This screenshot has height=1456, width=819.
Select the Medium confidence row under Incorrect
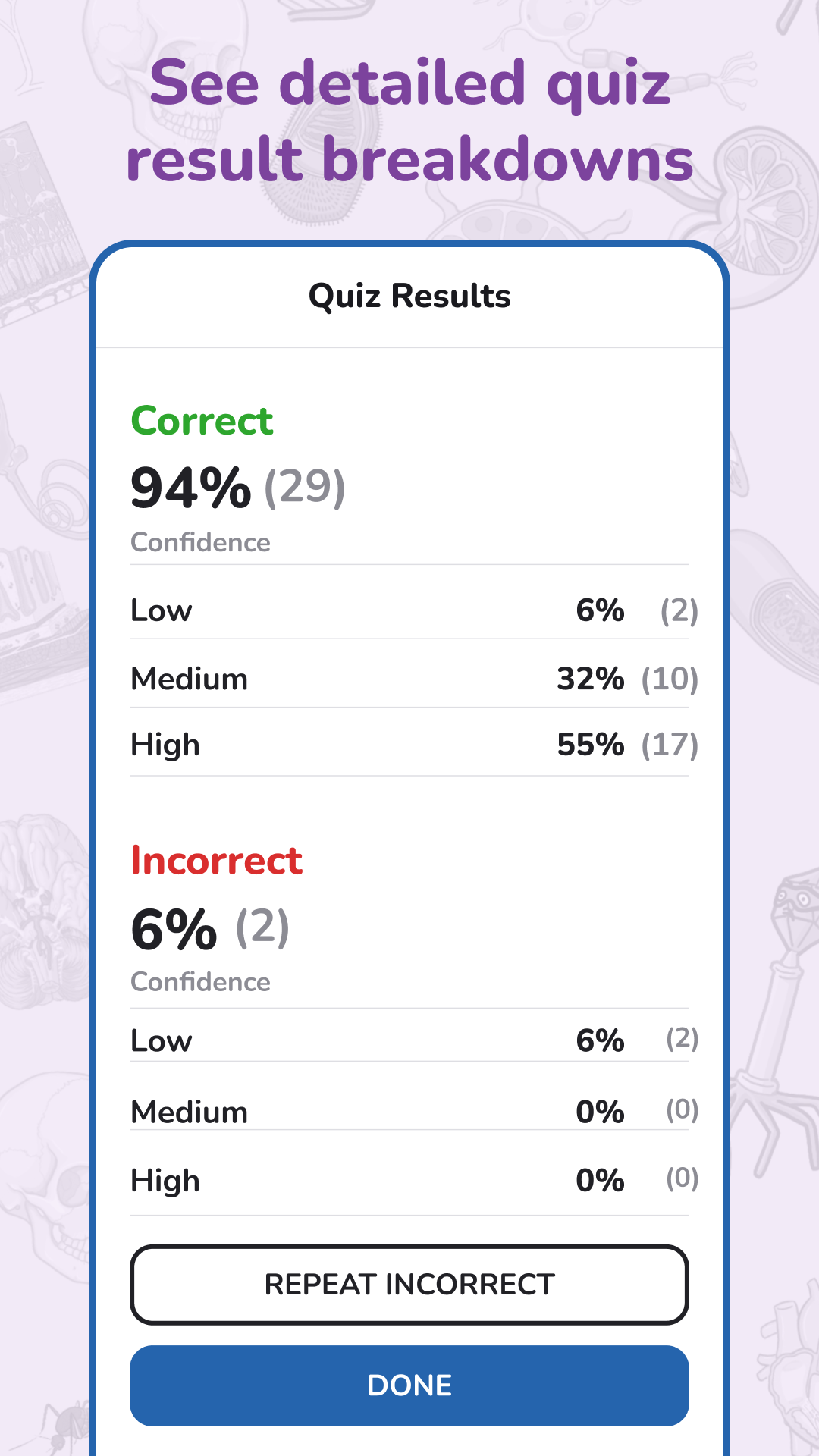pos(409,1111)
